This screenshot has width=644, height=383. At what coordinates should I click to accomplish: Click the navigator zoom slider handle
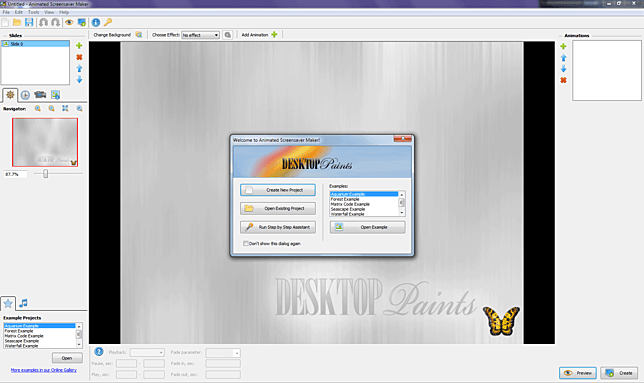pos(46,174)
